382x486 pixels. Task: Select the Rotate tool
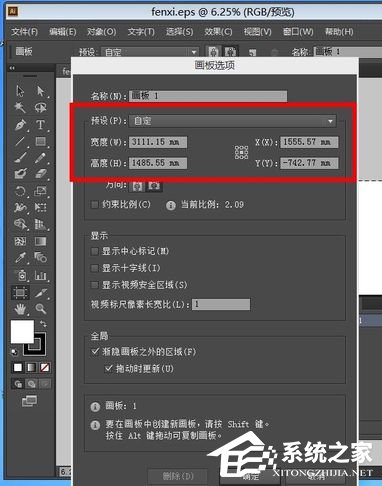(x=20, y=191)
